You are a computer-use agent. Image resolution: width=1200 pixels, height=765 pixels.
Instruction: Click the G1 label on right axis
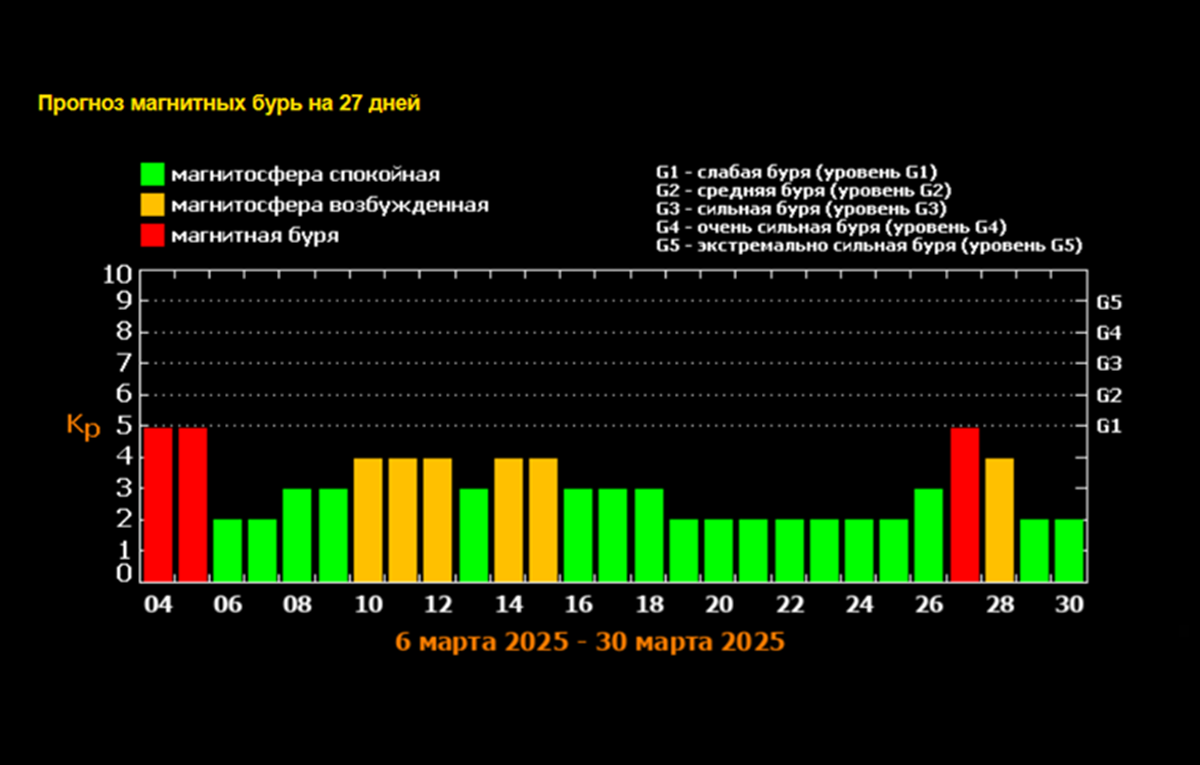1109,427
